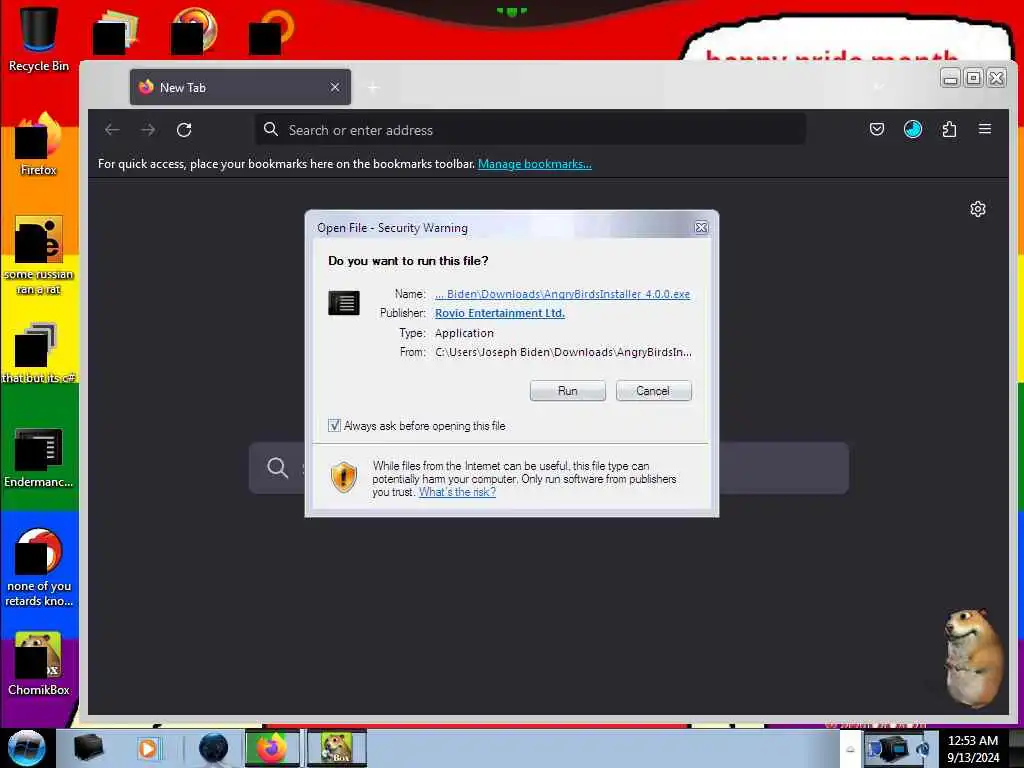
Task: Open the ChomikBox desktop icon
Action: click(x=38, y=664)
